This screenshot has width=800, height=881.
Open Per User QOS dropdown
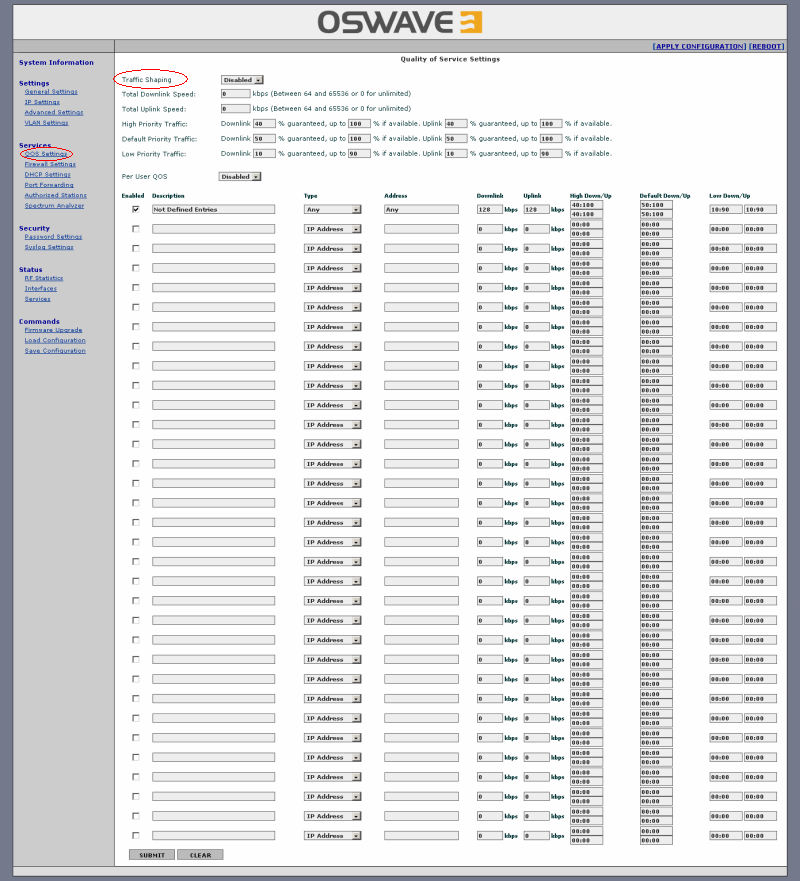pyautogui.click(x=240, y=176)
